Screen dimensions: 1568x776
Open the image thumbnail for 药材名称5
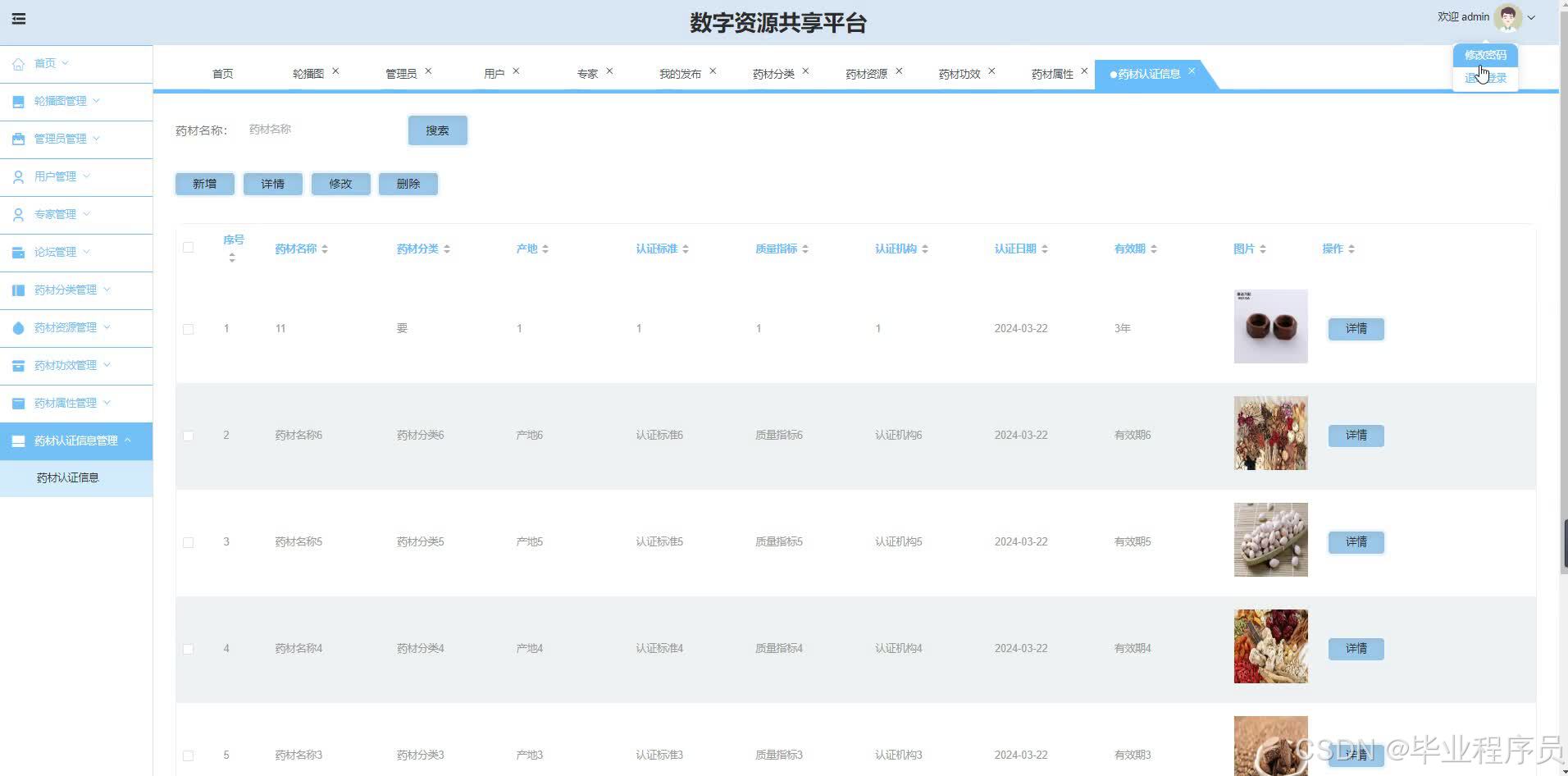(1270, 540)
